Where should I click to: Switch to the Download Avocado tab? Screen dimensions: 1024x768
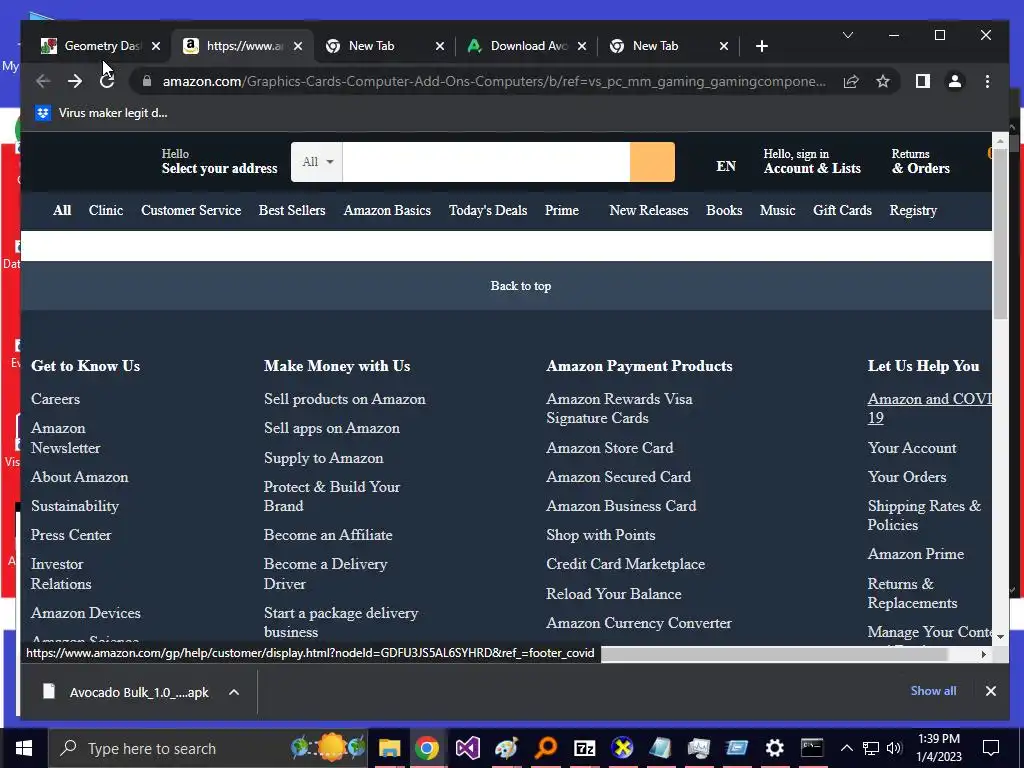pos(526,46)
